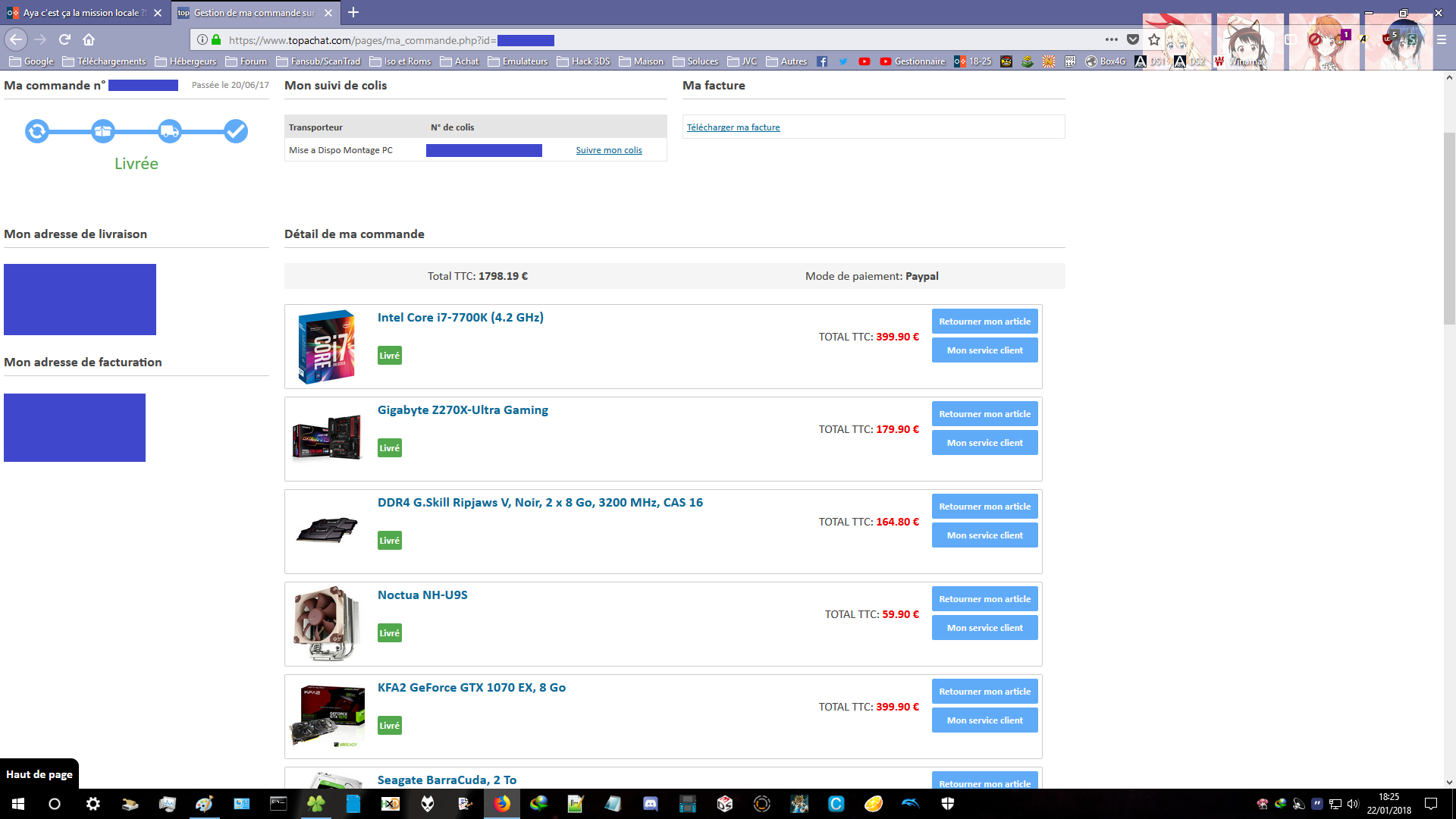
Task: Open the Hack 3DS bookmarks folder
Action: (x=582, y=61)
